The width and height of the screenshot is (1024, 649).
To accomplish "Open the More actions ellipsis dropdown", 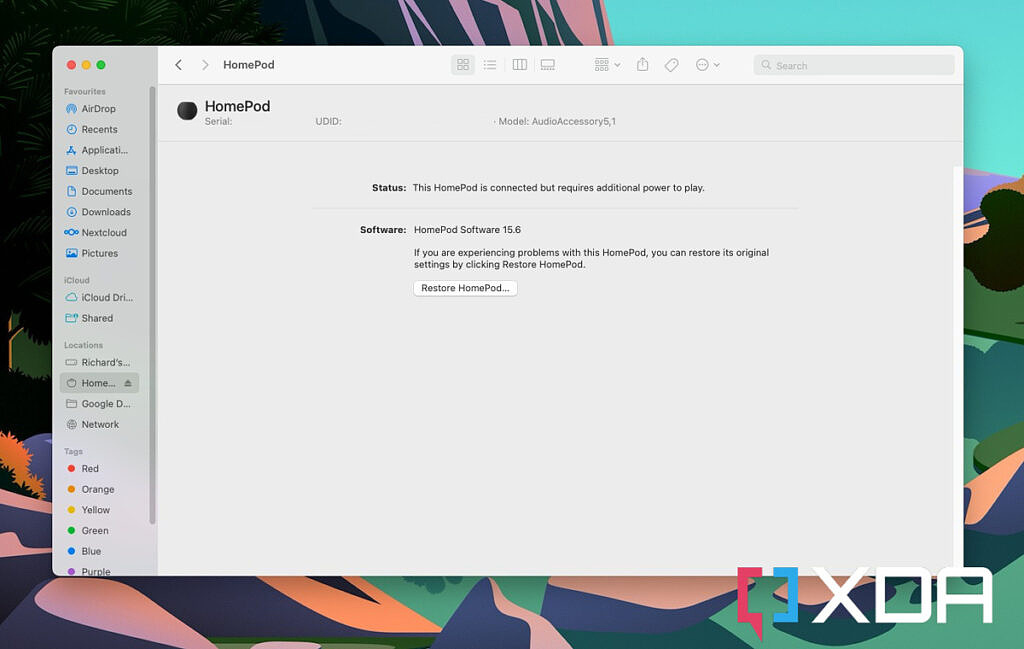I will click(x=707, y=65).
